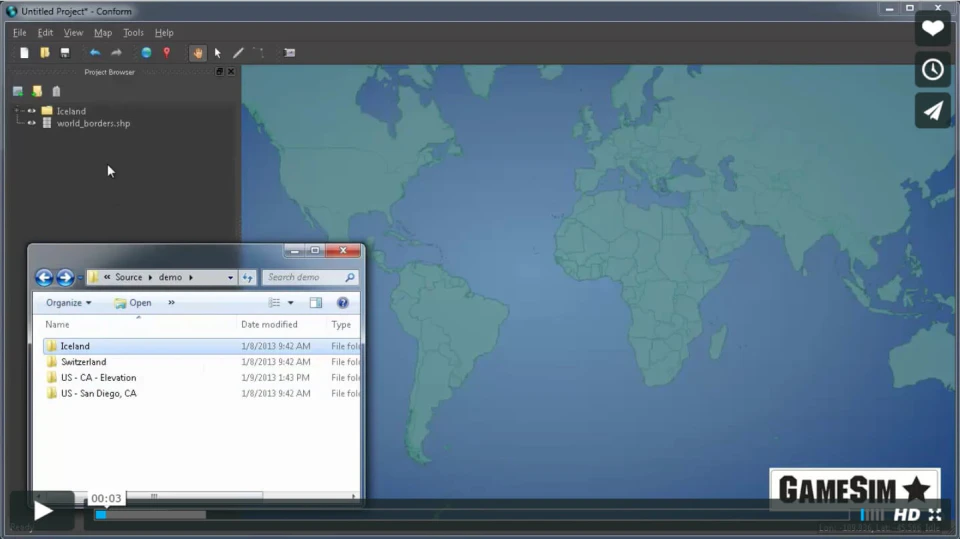Click the Open button in Explorer

[x=133, y=303]
